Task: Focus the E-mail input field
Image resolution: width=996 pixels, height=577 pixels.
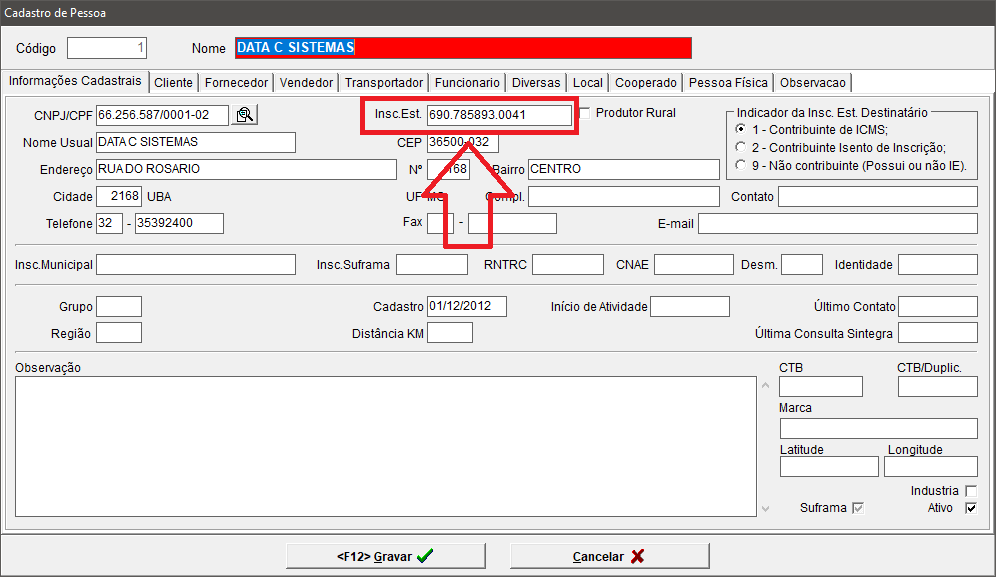Action: 837,224
